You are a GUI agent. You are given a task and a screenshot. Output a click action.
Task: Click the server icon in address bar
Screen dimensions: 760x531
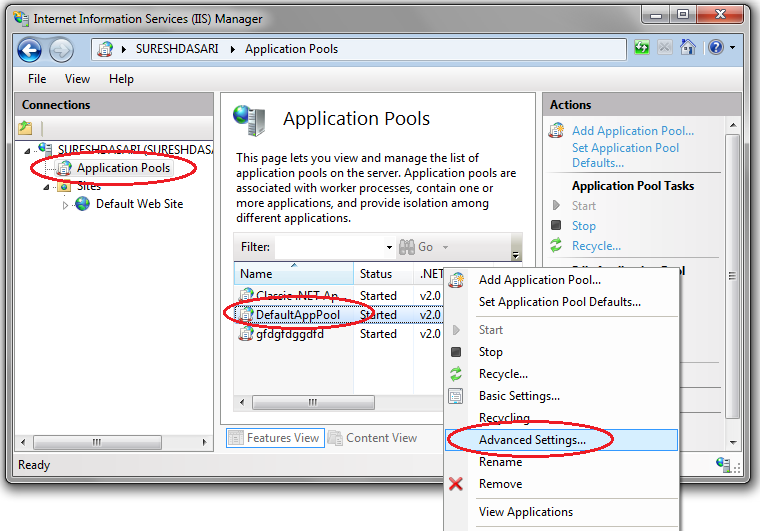pos(105,49)
